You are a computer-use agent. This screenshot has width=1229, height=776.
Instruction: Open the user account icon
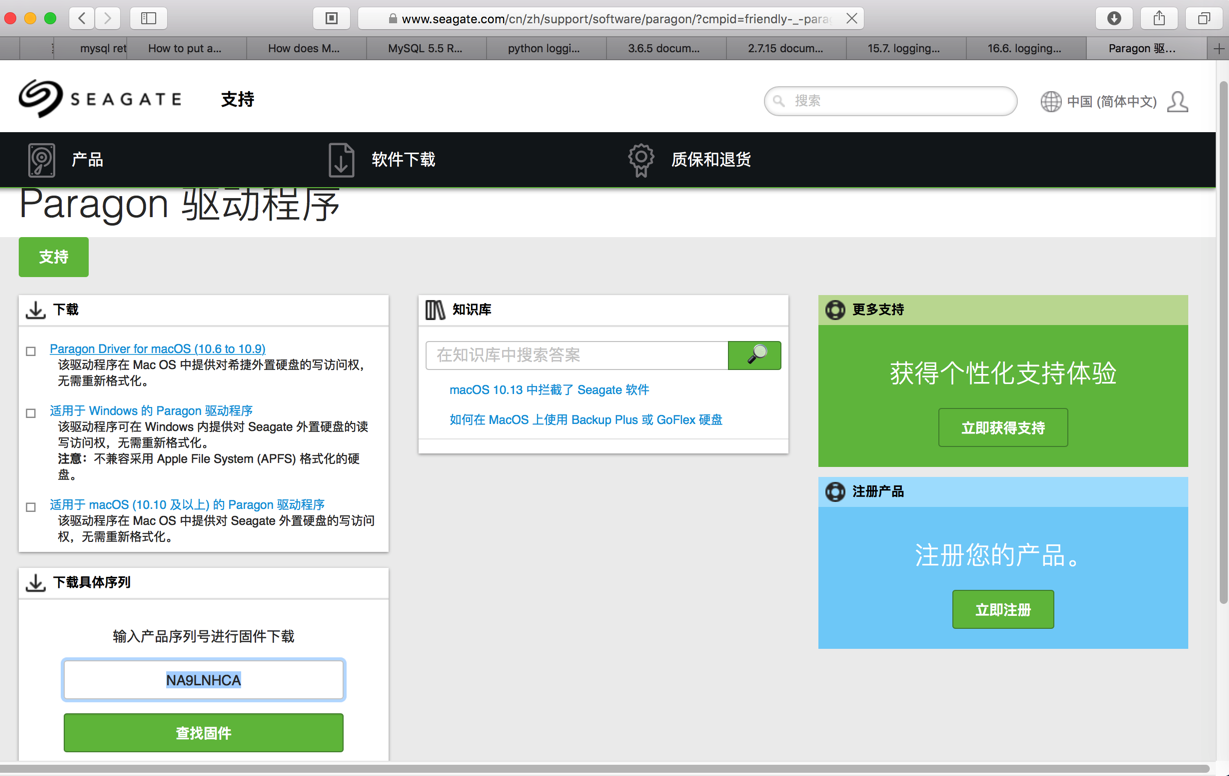1178,101
